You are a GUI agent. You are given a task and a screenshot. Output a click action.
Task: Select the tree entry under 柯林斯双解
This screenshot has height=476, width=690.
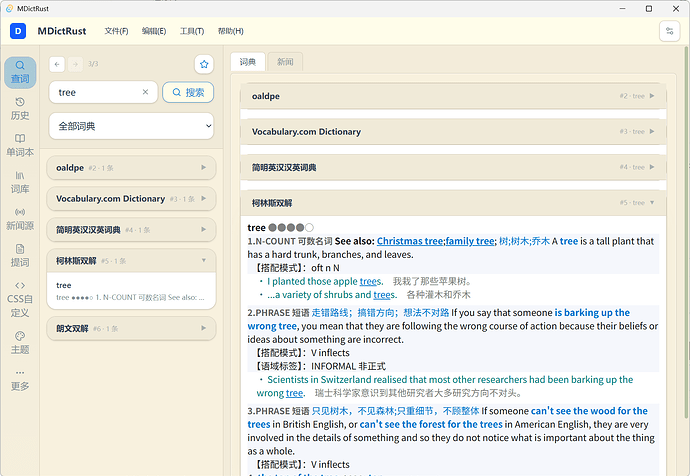click(x=131, y=291)
